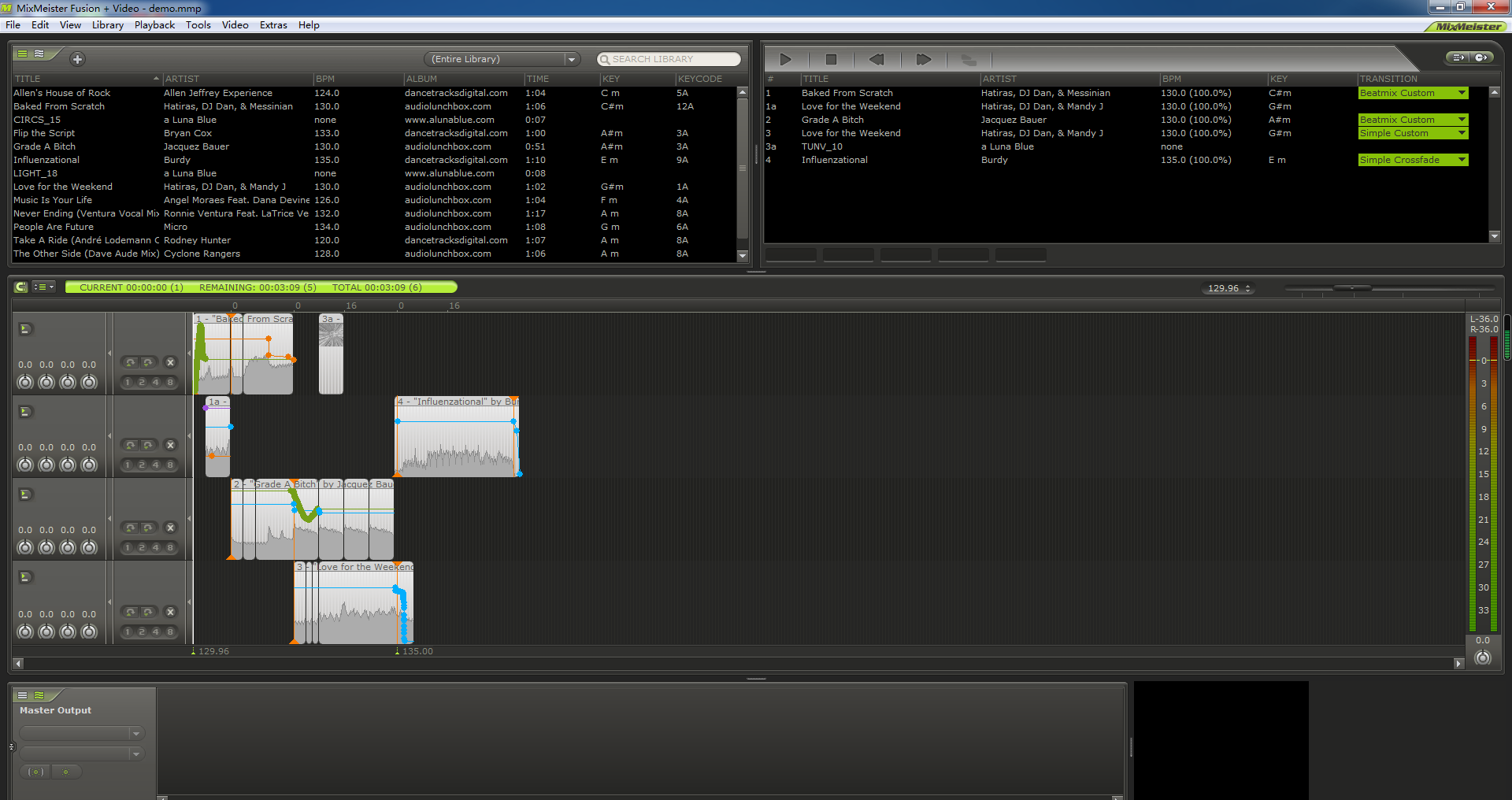The width and height of the screenshot is (1512, 800).
Task: Open the Playback menu
Action: (x=154, y=25)
